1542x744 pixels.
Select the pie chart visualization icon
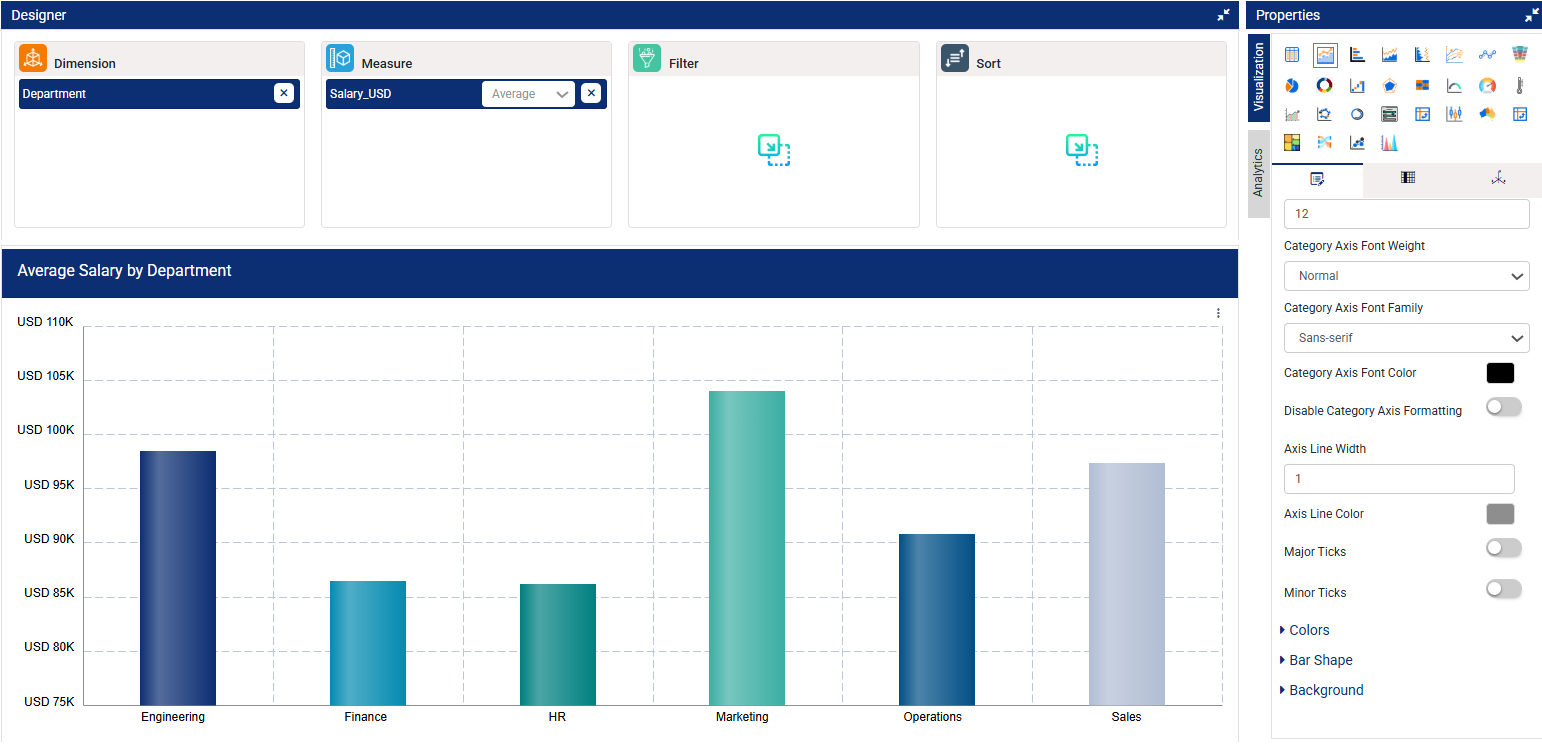(x=1292, y=86)
